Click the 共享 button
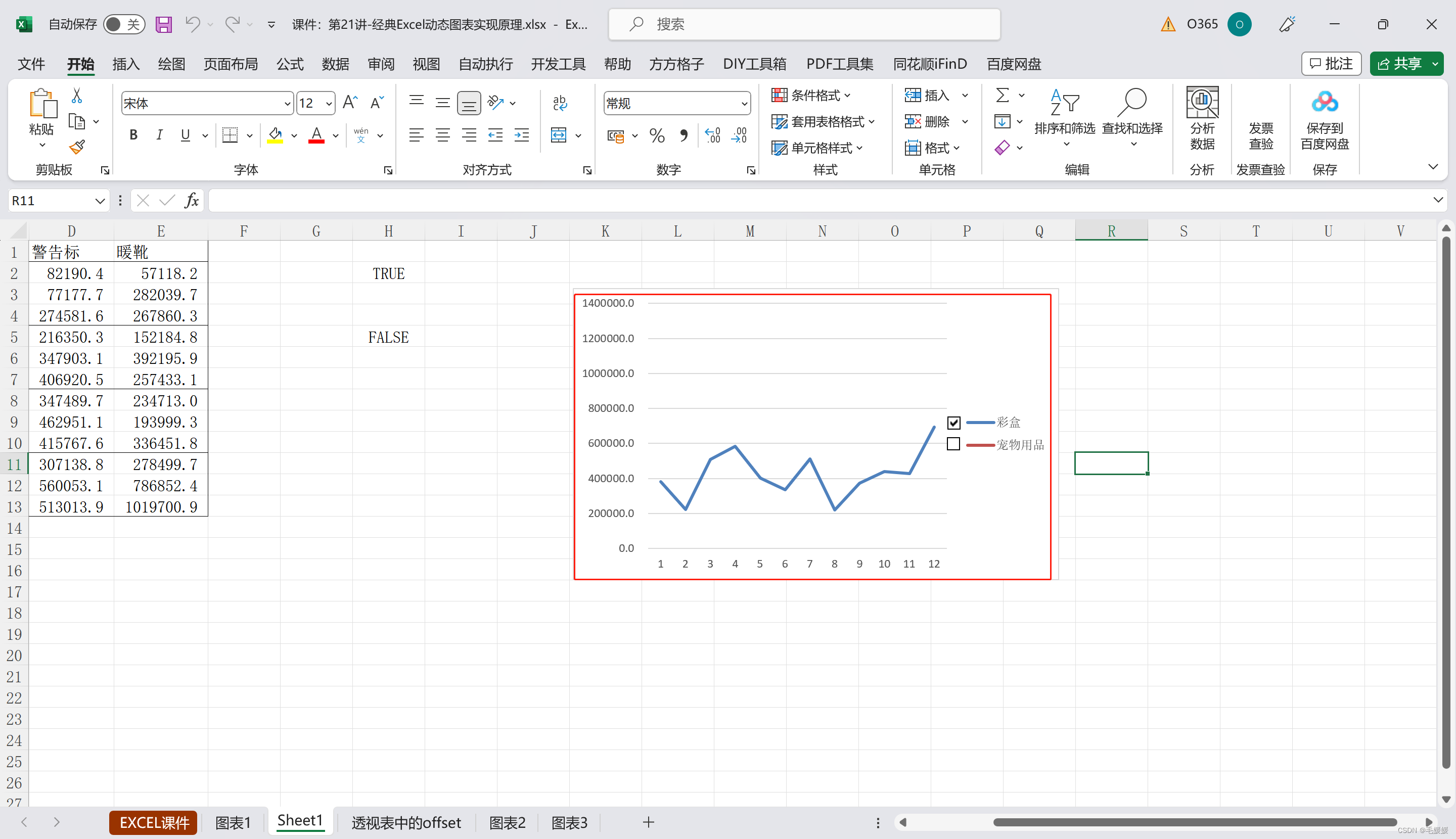 [x=1406, y=63]
